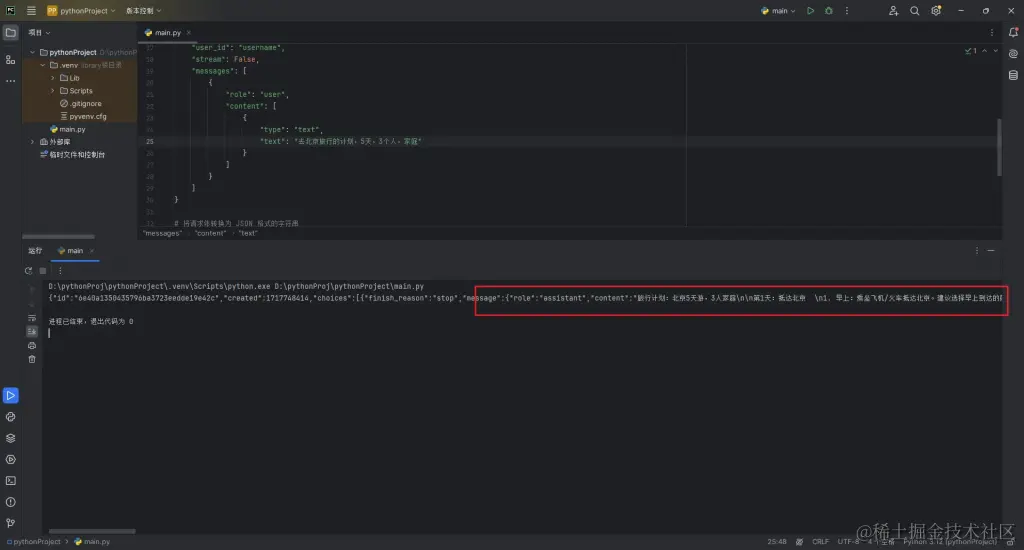Image resolution: width=1024 pixels, height=550 pixels.
Task: Start debugging with the bug icon
Action: [828, 10]
